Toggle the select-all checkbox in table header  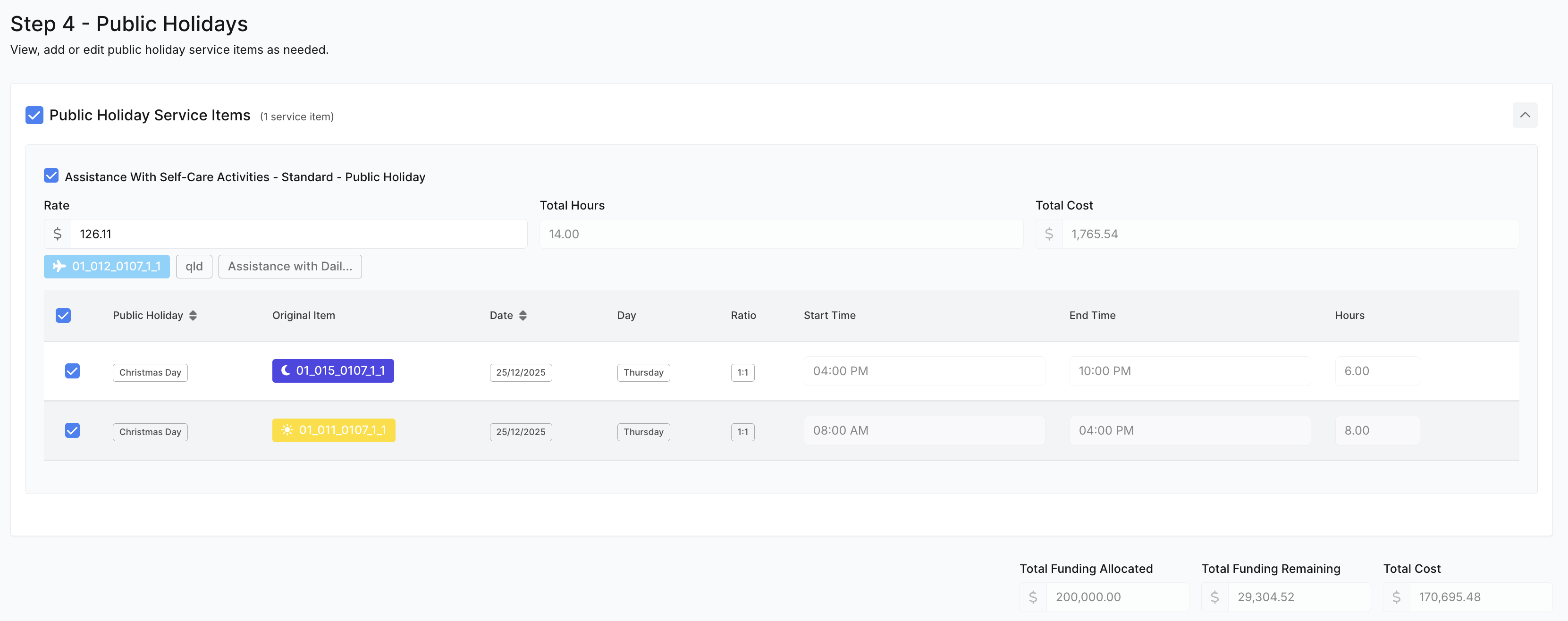(63, 315)
